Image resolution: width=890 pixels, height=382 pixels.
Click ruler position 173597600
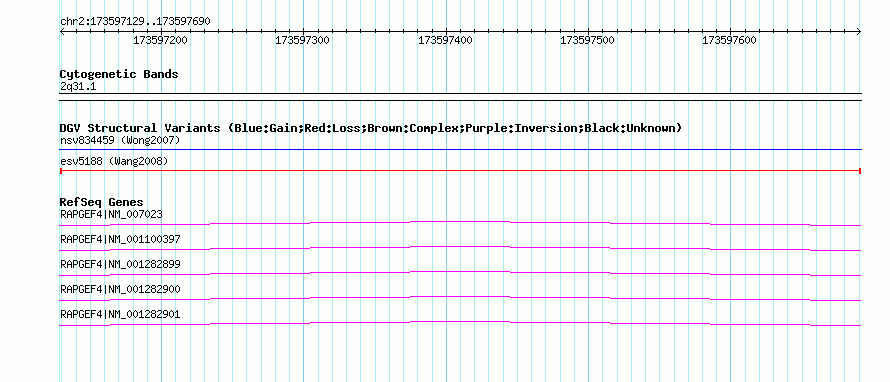[x=729, y=40]
